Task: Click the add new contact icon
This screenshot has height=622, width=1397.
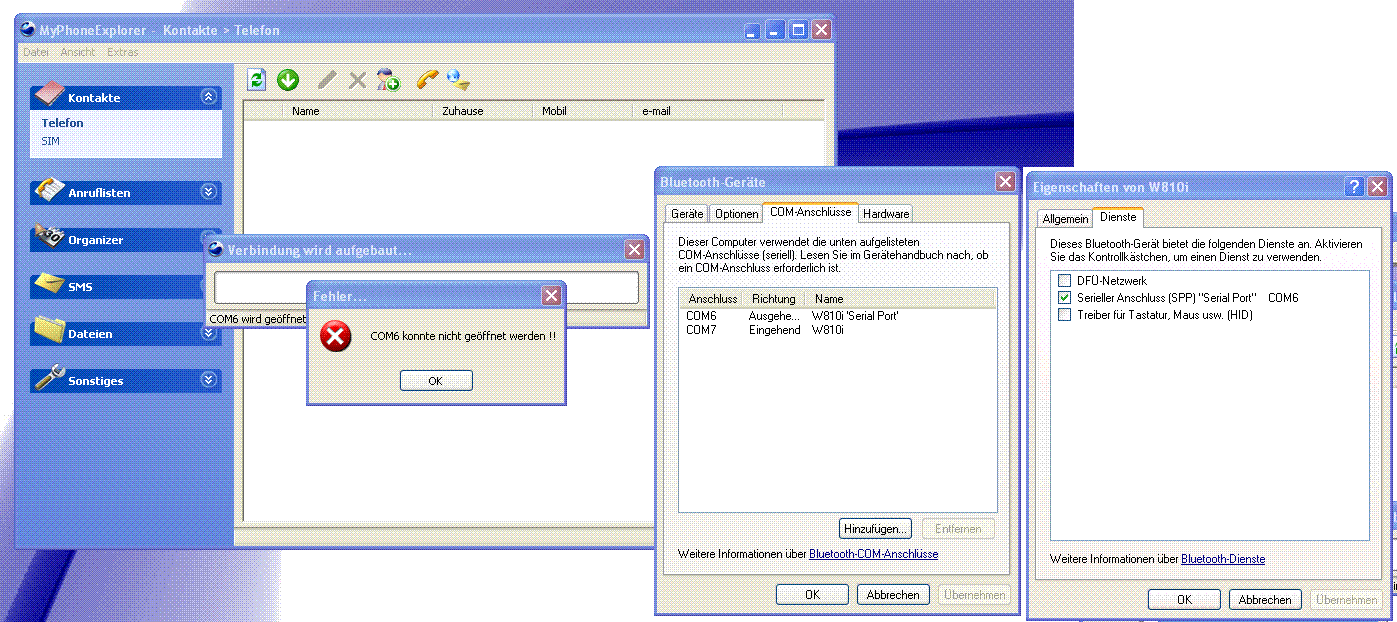Action: (388, 81)
